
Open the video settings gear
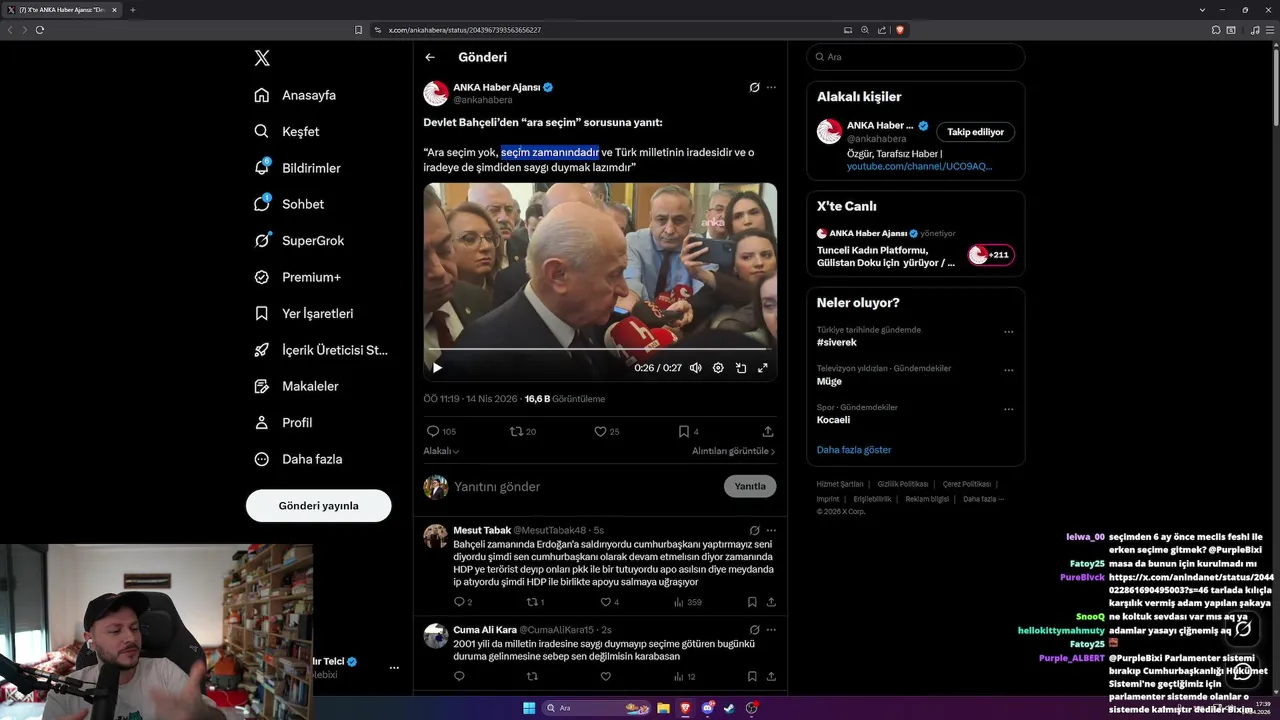click(718, 368)
